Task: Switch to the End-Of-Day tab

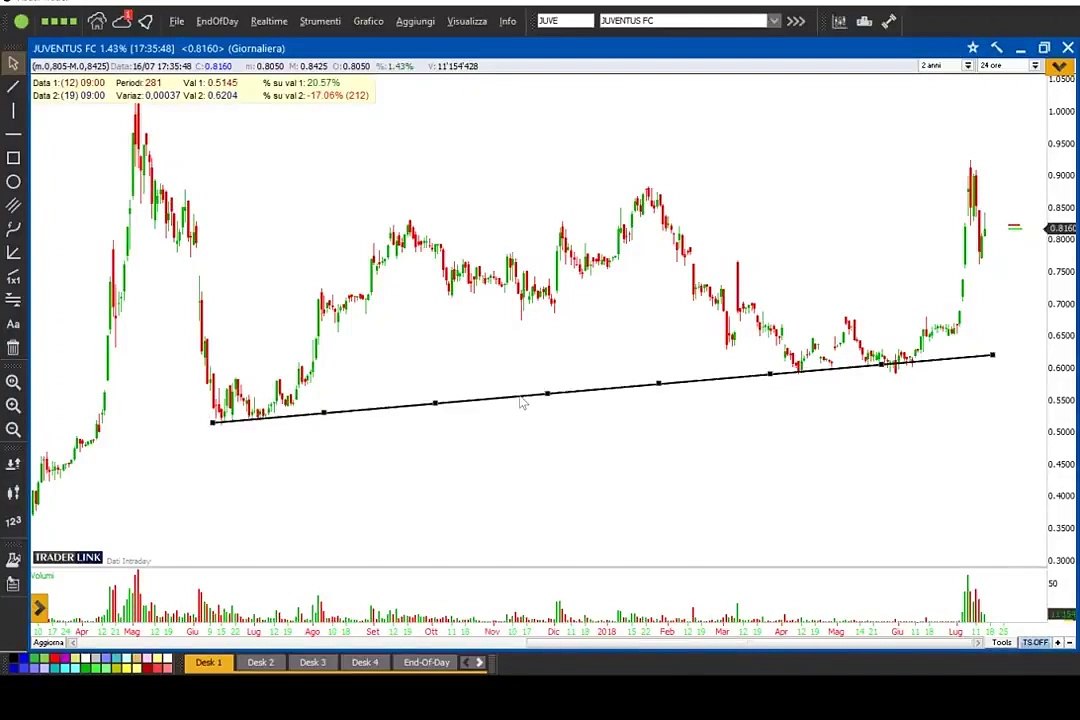Action: [426, 662]
